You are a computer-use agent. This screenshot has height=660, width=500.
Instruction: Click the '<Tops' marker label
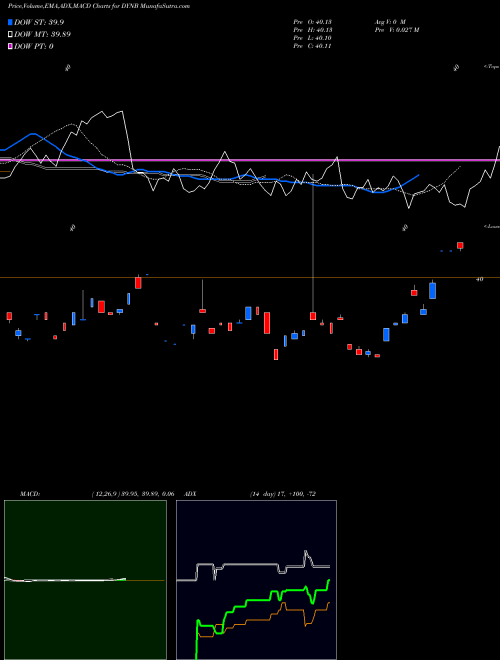coord(491,67)
